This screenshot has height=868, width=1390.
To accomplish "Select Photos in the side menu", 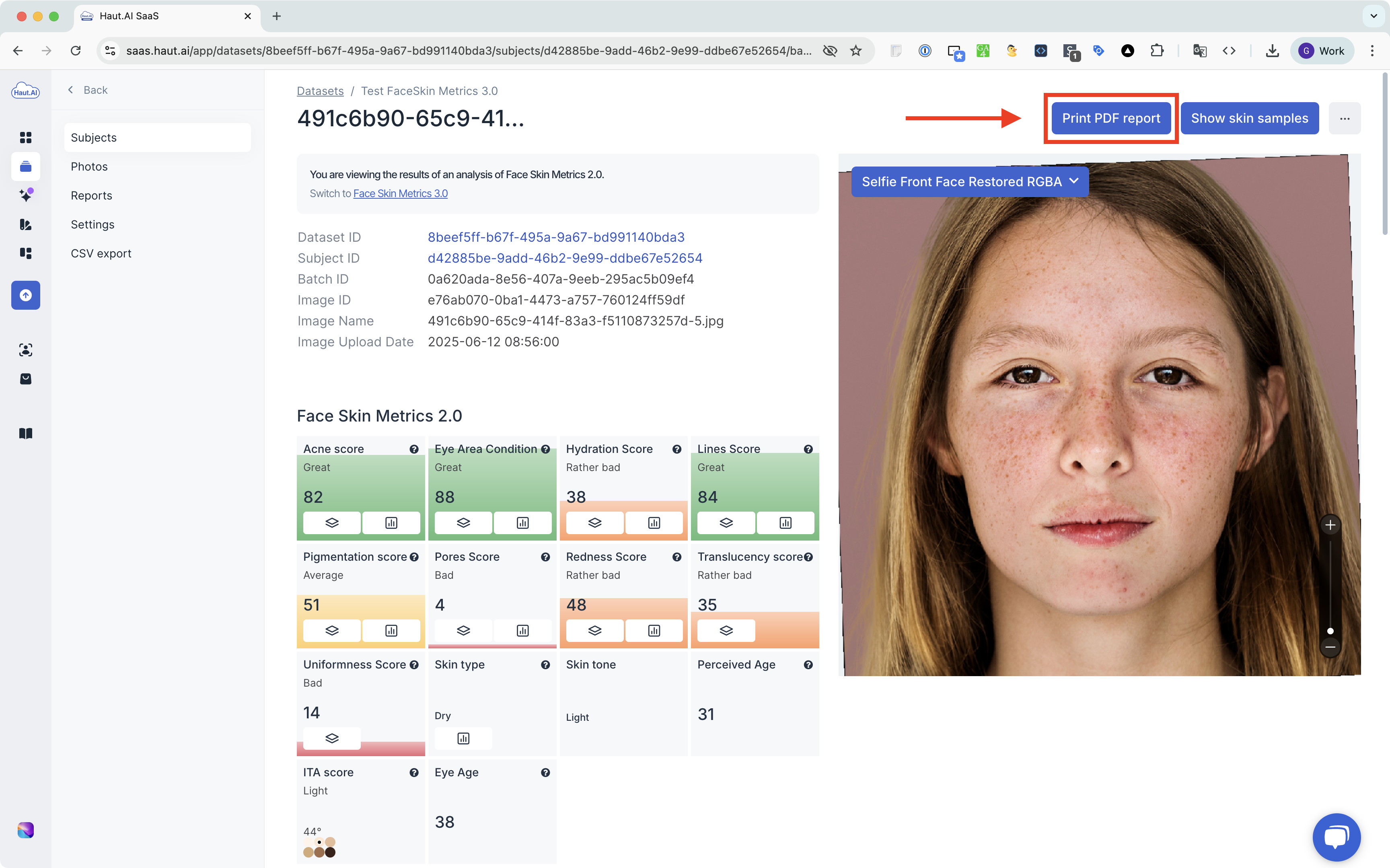I will [89, 167].
